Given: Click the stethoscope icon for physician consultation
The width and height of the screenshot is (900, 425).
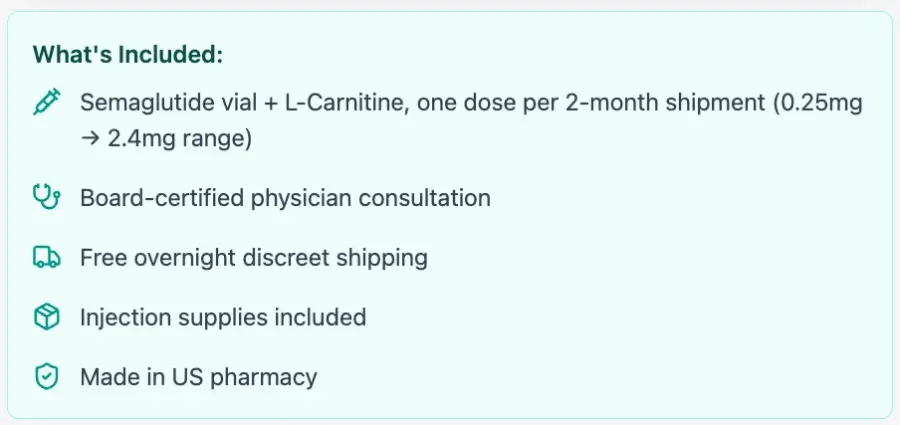Looking at the screenshot, I should pyautogui.click(x=46, y=198).
